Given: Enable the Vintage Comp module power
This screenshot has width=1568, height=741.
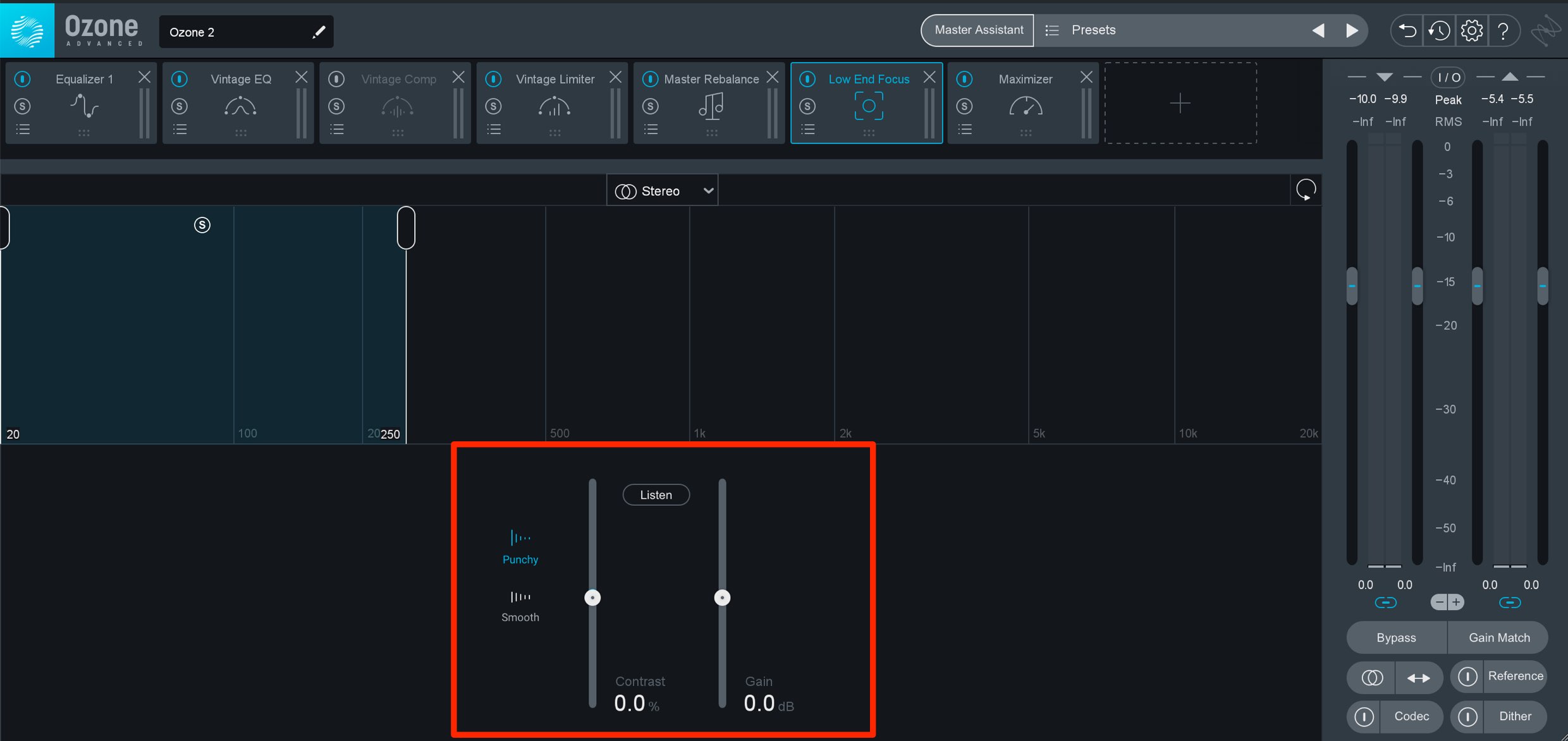Looking at the screenshot, I should pyautogui.click(x=336, y=79).
